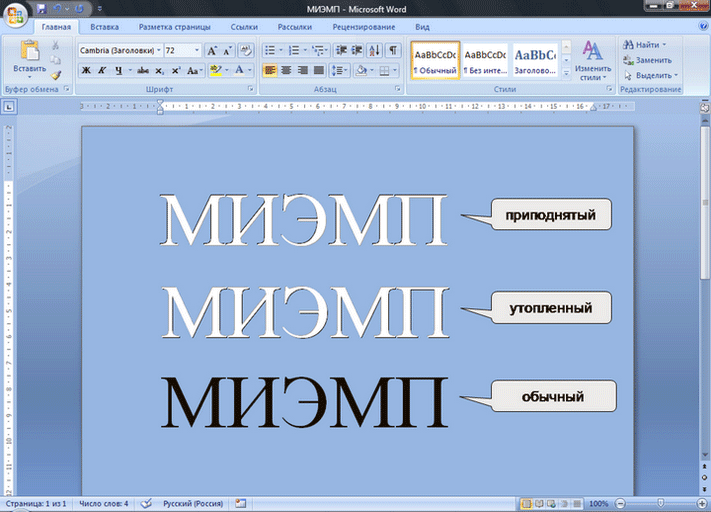Screen dimensions: 711x512
Task: Click the Русский (Россия) language indicator
Action: point(193,503)
